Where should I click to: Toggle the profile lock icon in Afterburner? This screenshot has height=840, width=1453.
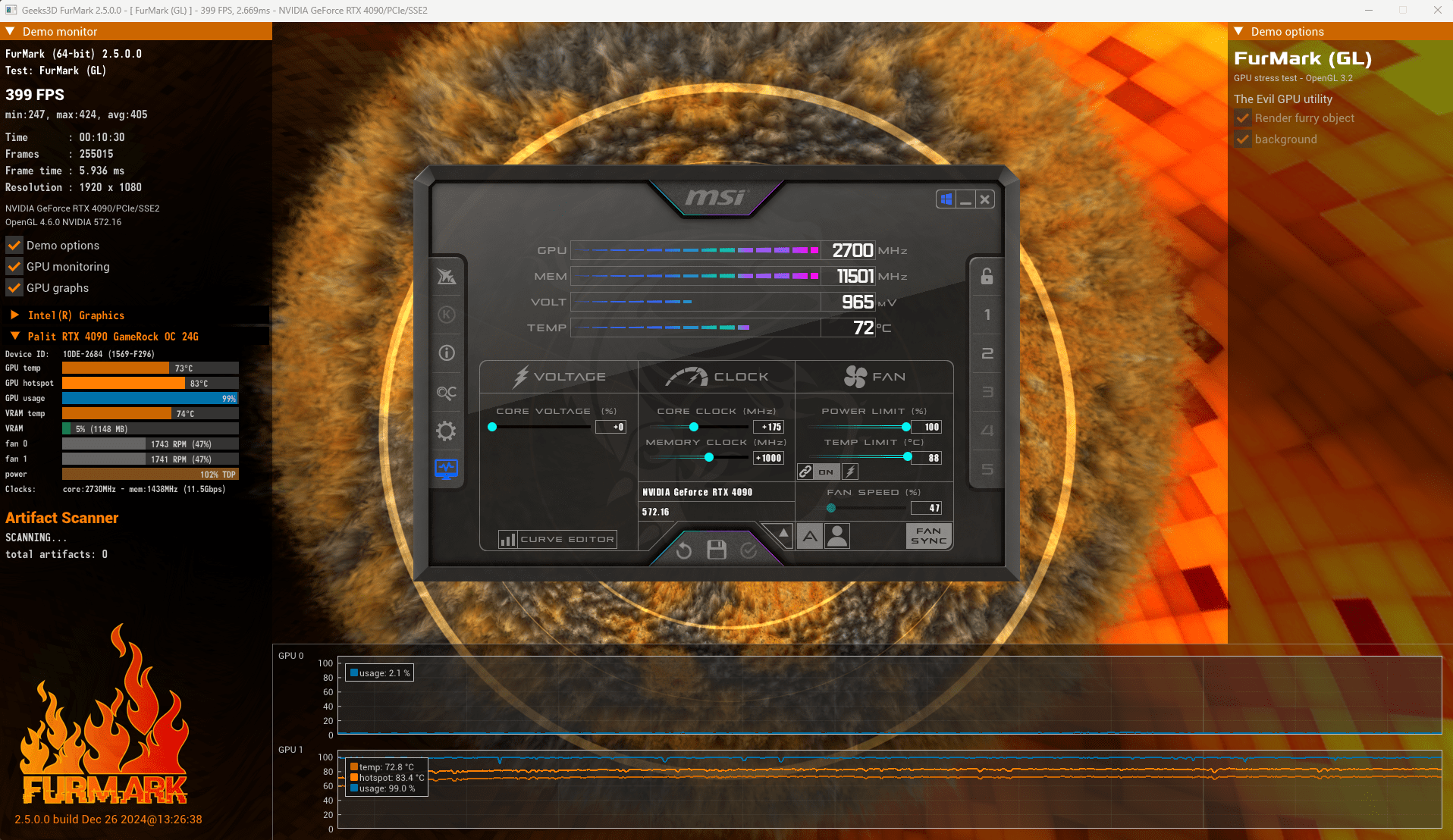(987, 276)
